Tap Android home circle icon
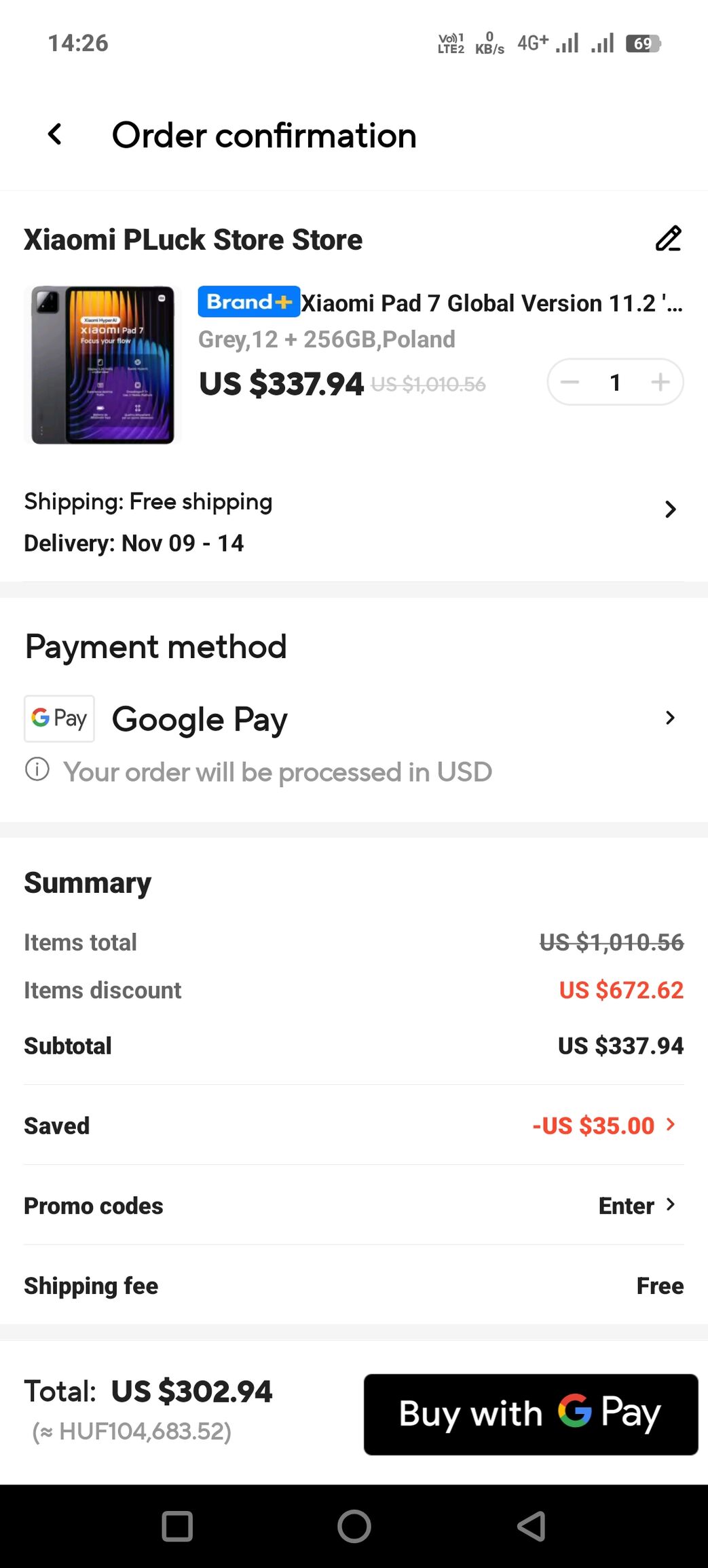This screenshot has width=708, height=1568. (x=354, y=1527)
